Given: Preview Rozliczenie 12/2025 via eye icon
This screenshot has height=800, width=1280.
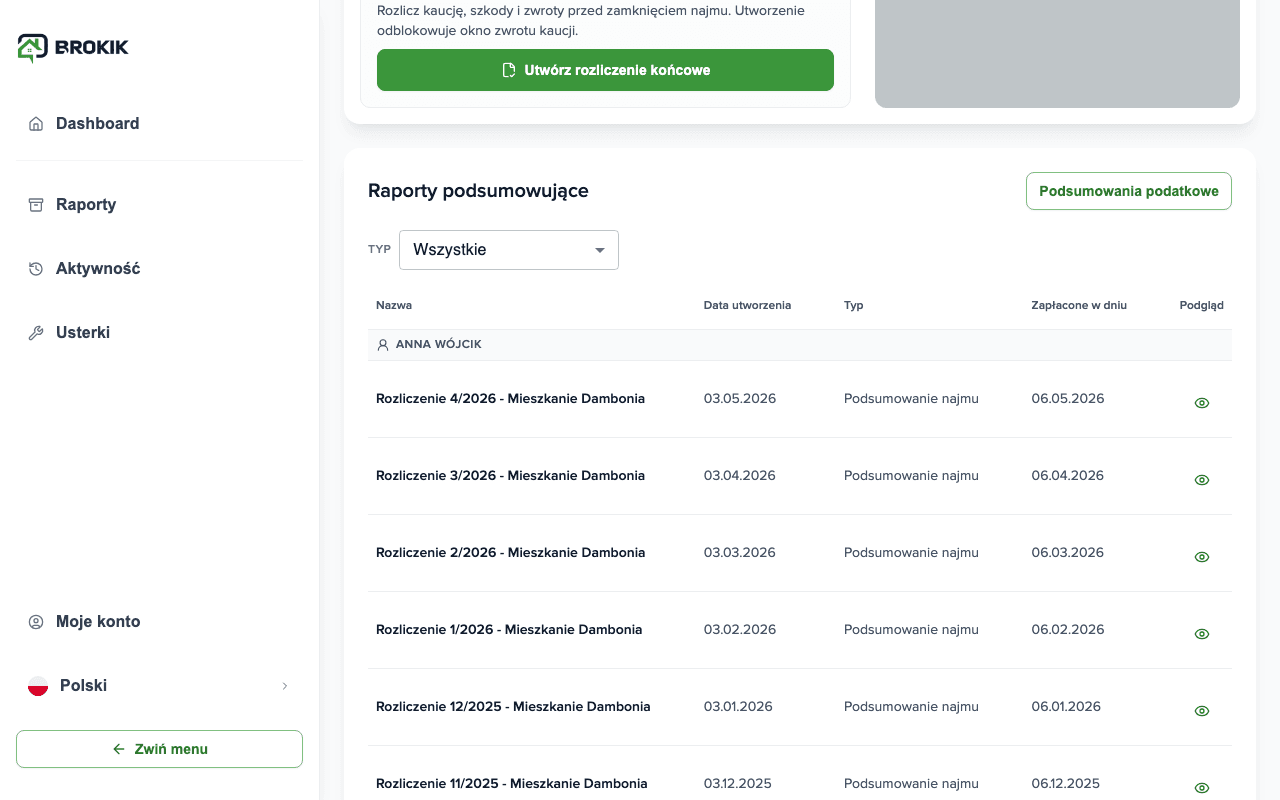Looking at the screenshot, I should coord(1202,711).
